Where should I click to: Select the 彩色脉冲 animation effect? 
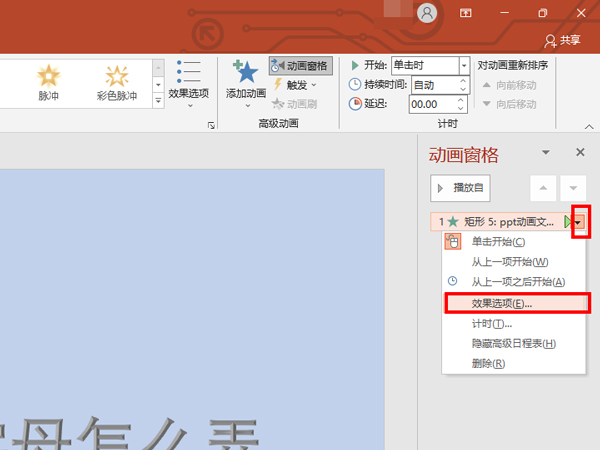117,82
